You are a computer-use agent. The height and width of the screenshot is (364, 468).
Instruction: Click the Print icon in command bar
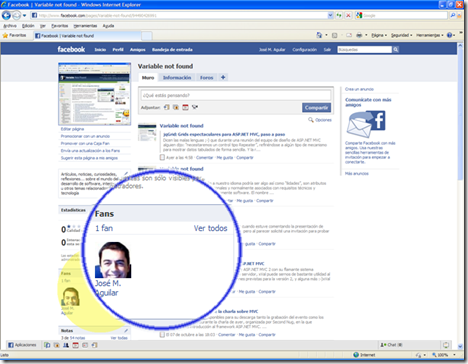[359, 35]
